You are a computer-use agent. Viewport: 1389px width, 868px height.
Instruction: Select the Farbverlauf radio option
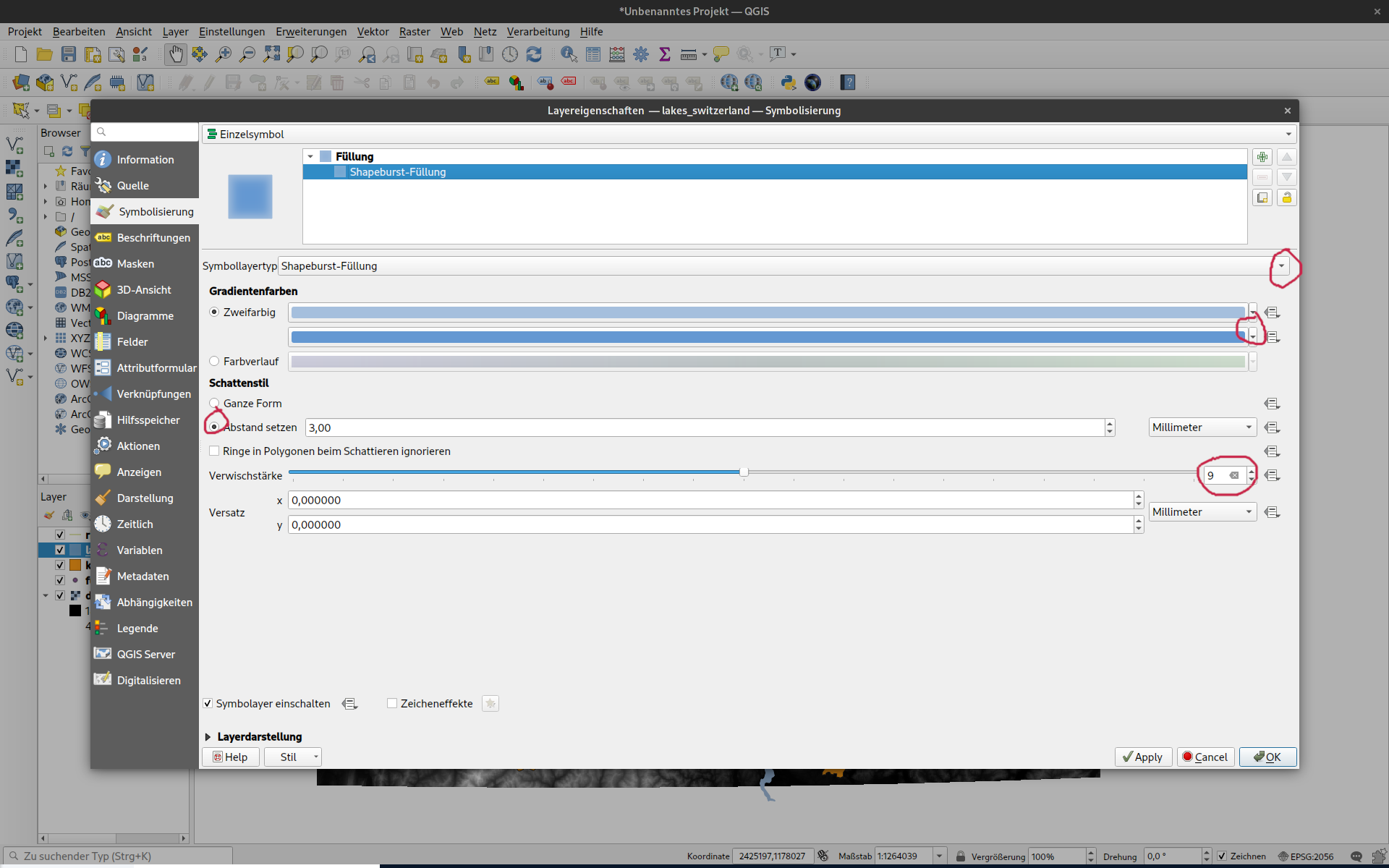click(x=215, y=361)
